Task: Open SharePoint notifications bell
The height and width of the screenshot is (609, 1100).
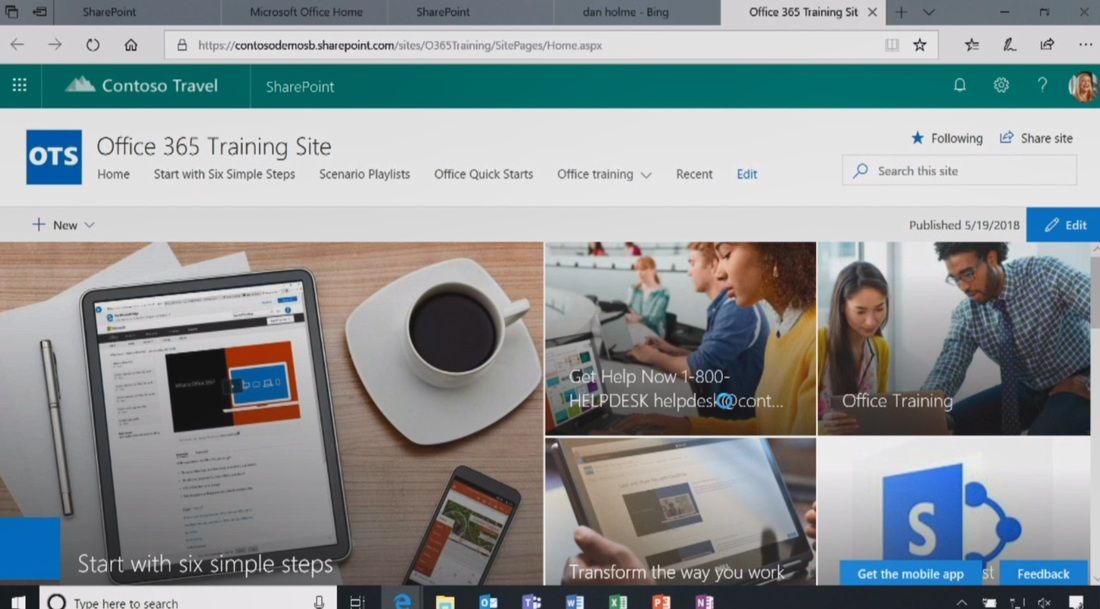Action: (959, 85)
